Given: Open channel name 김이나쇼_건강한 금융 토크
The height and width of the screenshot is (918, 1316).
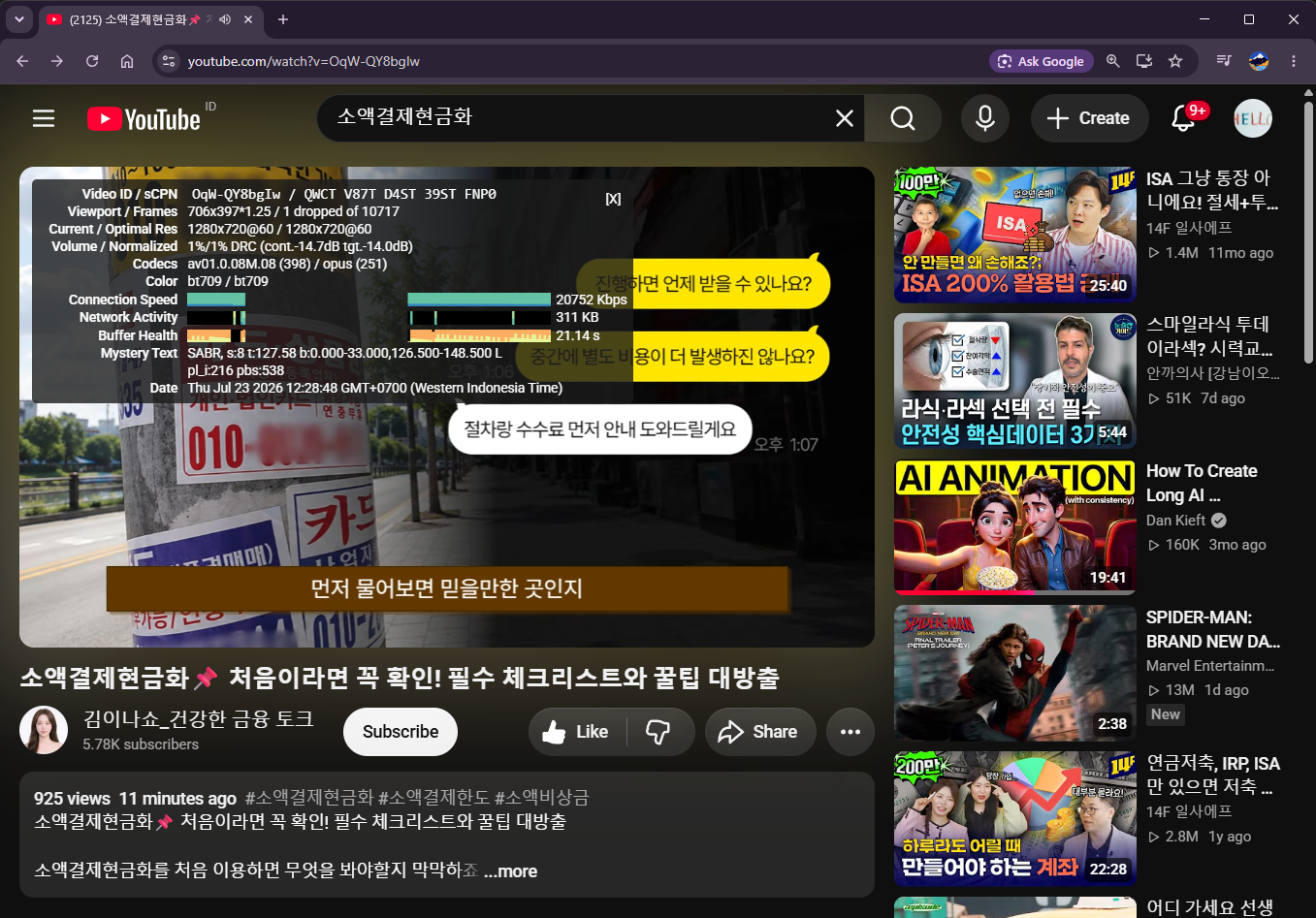Looking at the screenshot, I should (199, 718).
